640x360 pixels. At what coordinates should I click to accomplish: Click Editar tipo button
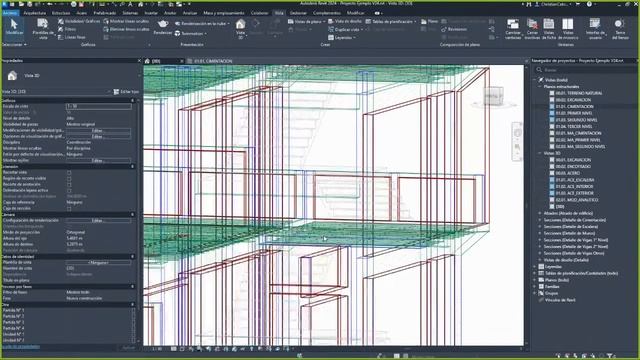pos(126,91)
